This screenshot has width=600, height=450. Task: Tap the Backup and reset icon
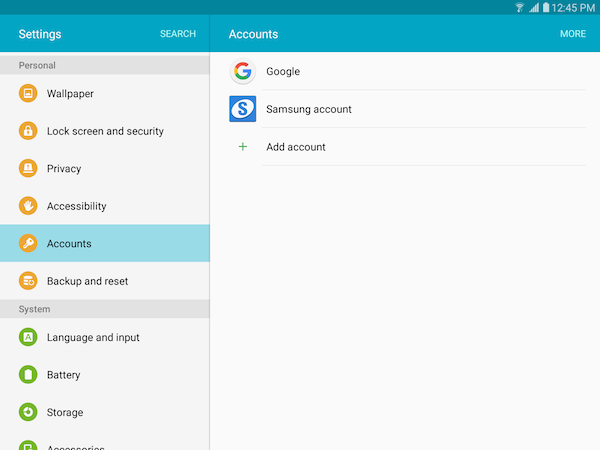tap(28, 281)
